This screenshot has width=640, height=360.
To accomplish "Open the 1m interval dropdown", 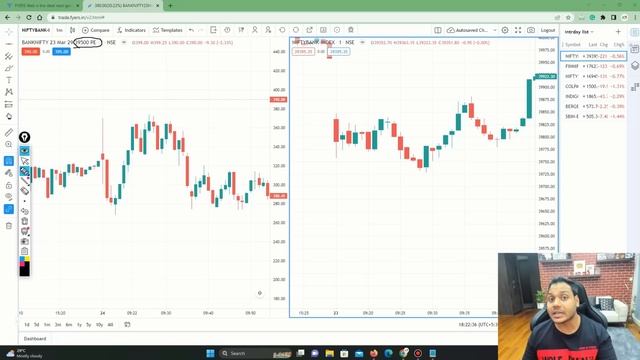I will 60,30.
